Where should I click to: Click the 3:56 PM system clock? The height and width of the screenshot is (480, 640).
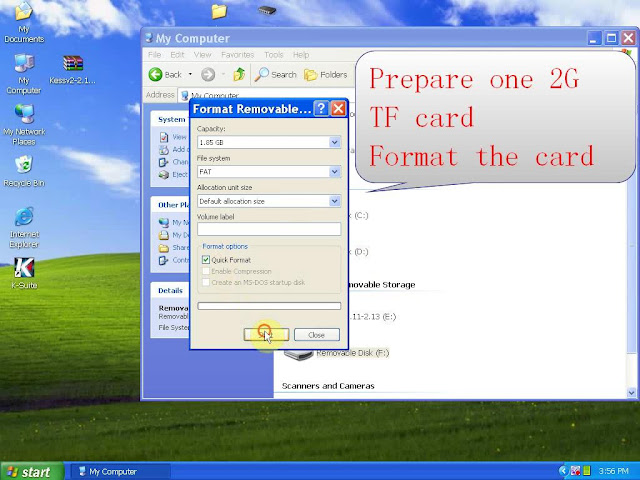(x=613, y=471)
